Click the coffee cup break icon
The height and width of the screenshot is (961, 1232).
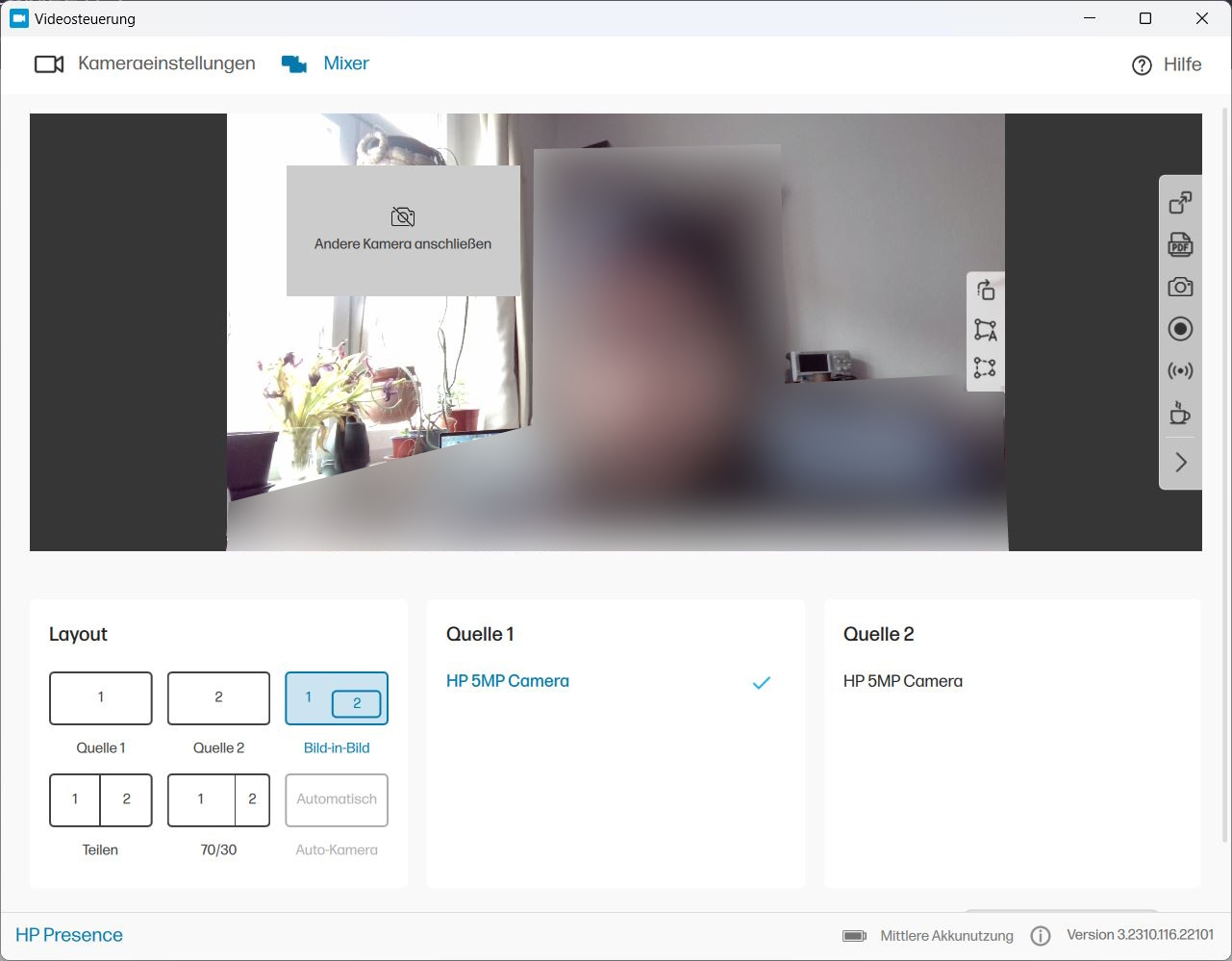1179,413
